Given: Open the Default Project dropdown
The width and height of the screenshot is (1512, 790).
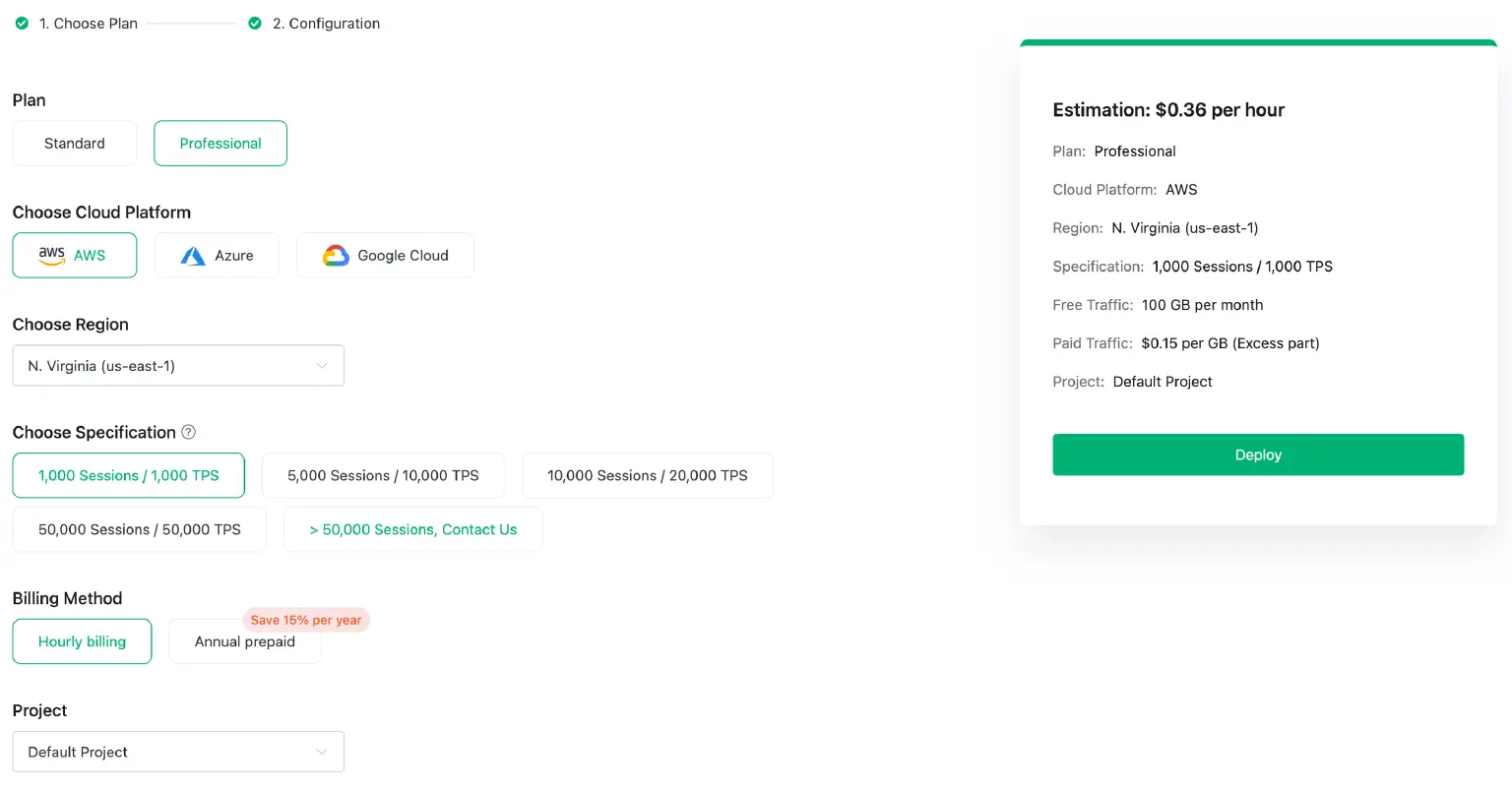Looking at the screenshot, I should pos(177,752).
